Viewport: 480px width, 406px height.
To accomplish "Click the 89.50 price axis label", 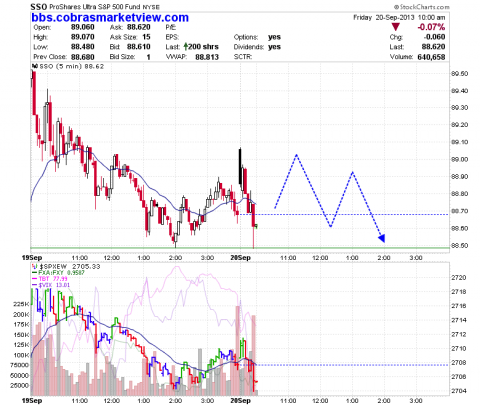I will point(459,74).
